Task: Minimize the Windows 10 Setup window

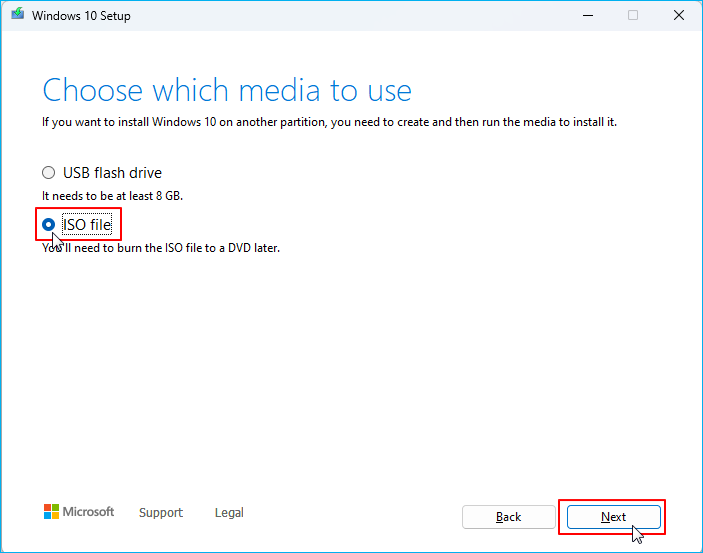Action: pos(587,16)
